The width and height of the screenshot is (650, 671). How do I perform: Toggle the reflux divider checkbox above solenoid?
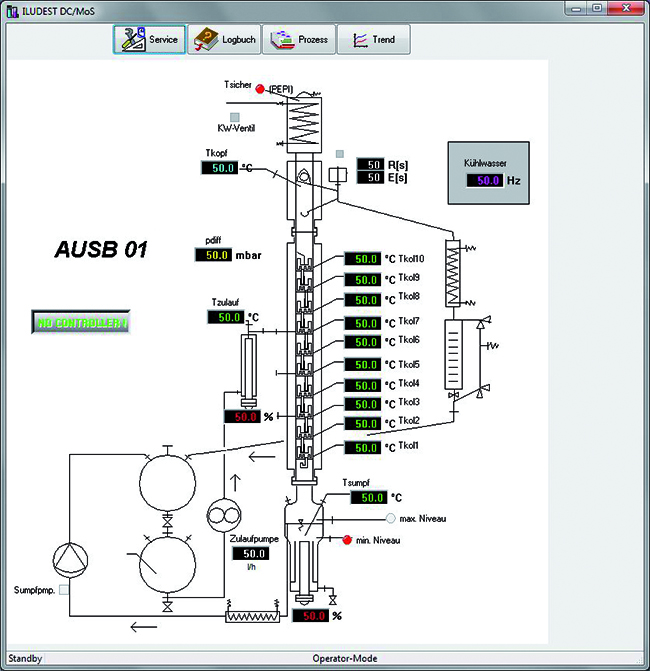tap(340, 154)
